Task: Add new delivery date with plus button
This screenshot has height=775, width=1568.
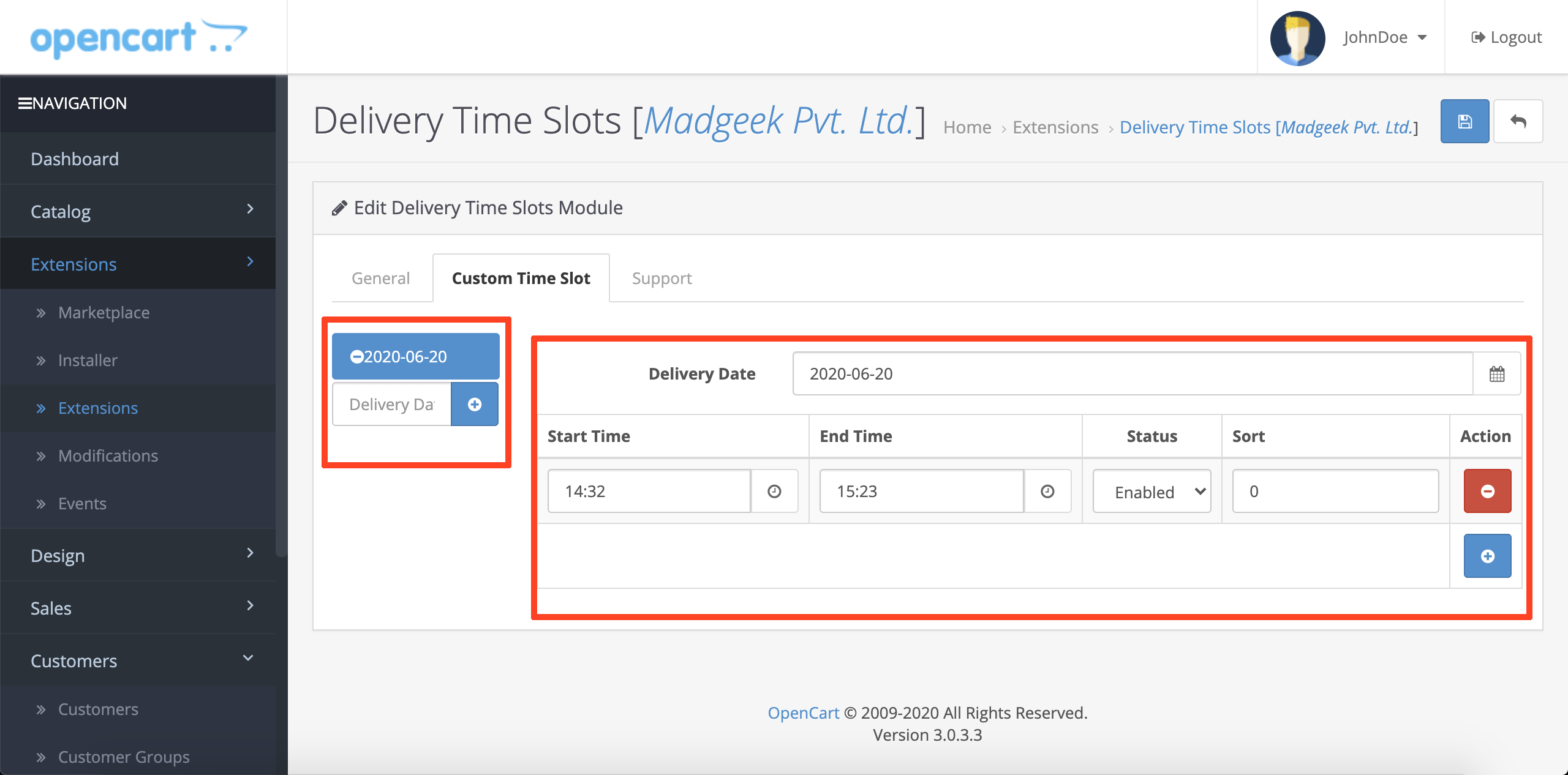Action: tap(475, 404)
